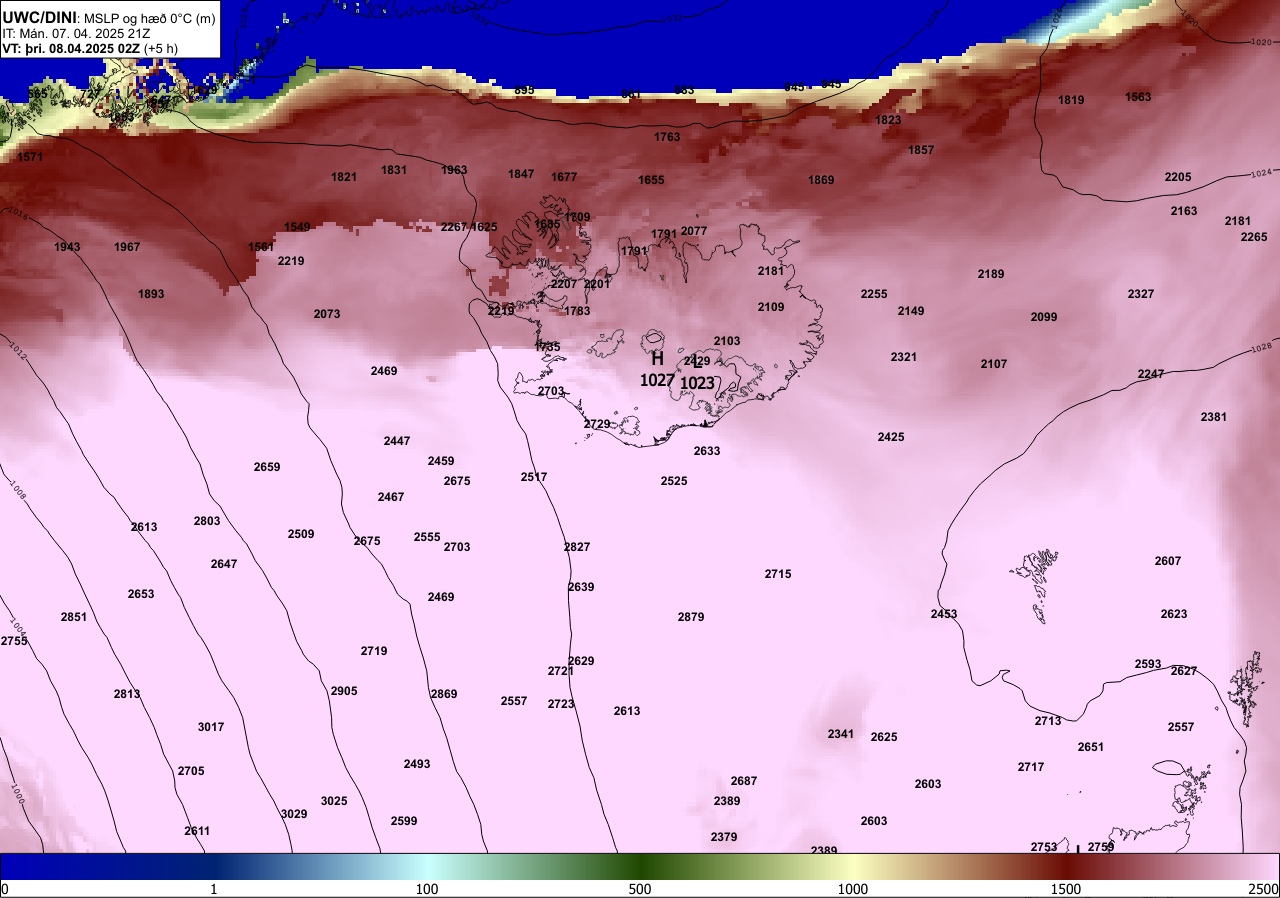Click the height value 2593
Screen dimensions: 1280x898
[x=1148, y=664]
